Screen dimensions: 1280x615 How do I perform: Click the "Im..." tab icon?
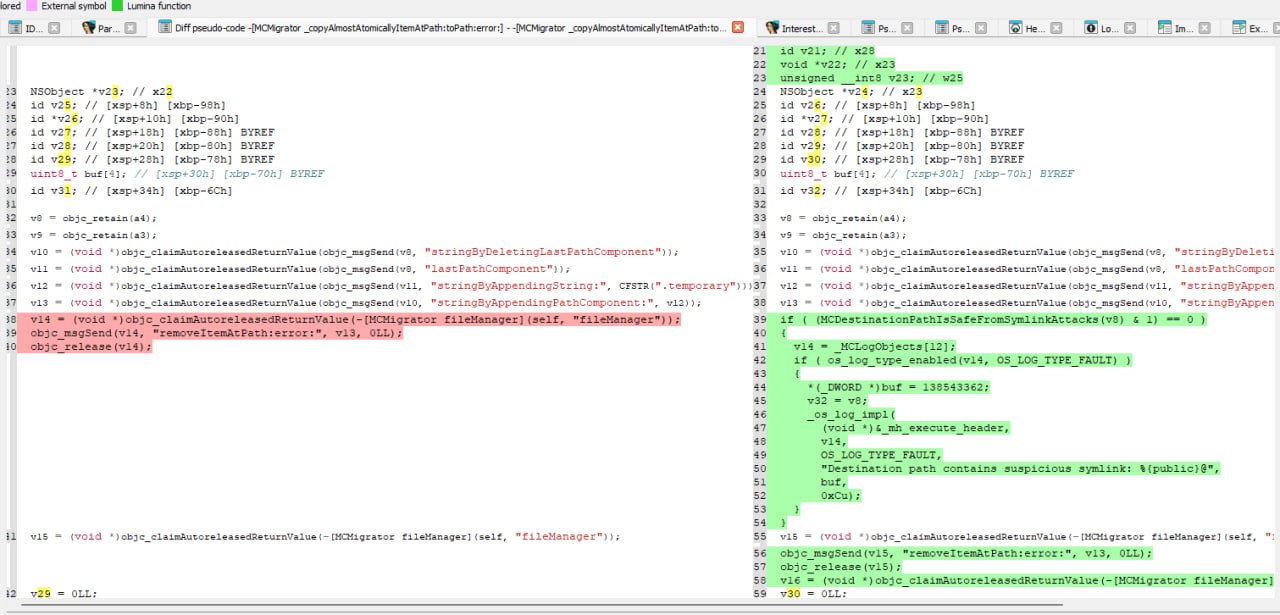coord(1165,28)
